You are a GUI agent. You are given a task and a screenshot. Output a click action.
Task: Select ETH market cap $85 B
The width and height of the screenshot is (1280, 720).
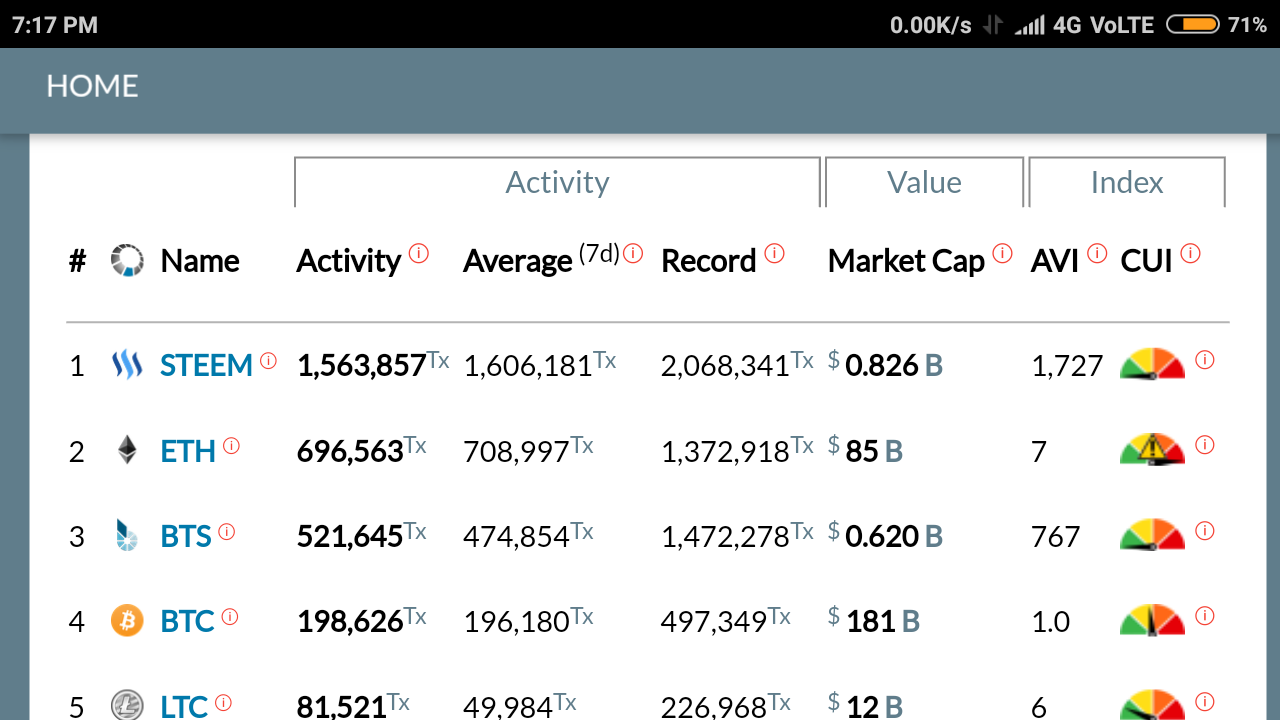[865, 450]
